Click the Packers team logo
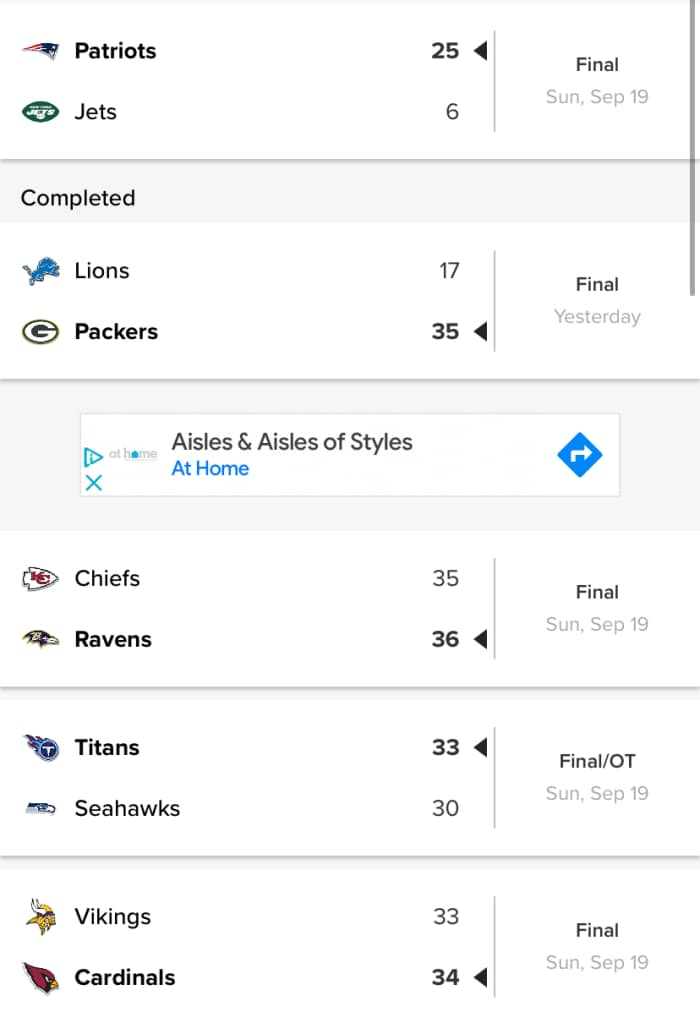Viewport: 700px width, 1023px height. click(39, 331)
